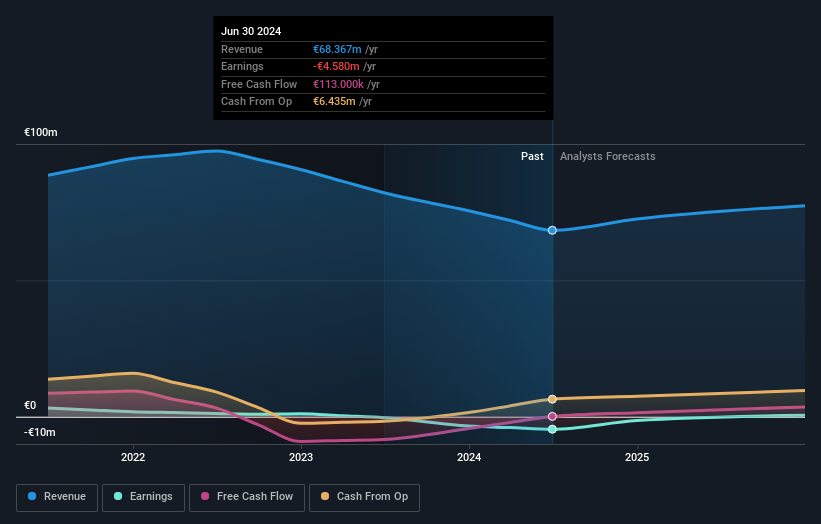The width and height of the screenshot is (821, 524).
Task: Click the Analysts Forecasts label
Action: pos(607,156)
